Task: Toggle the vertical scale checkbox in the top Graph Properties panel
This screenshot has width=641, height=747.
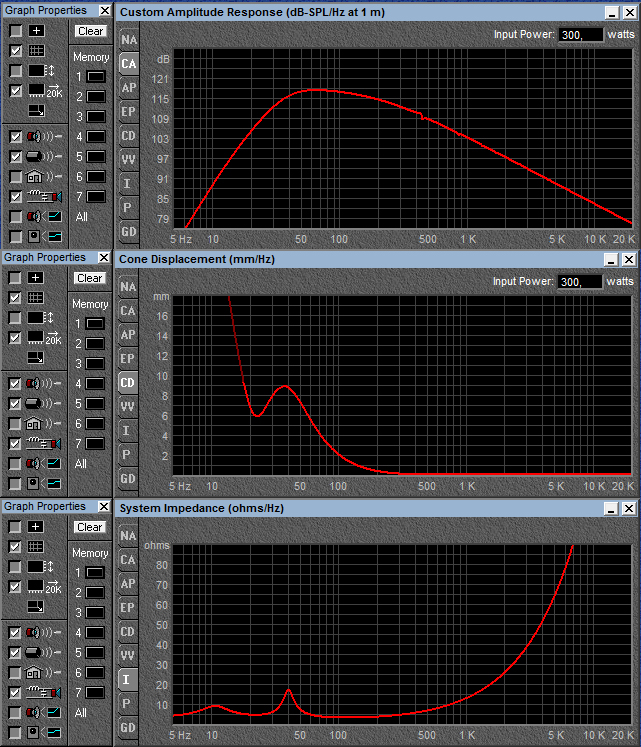Action: point(16,71)
